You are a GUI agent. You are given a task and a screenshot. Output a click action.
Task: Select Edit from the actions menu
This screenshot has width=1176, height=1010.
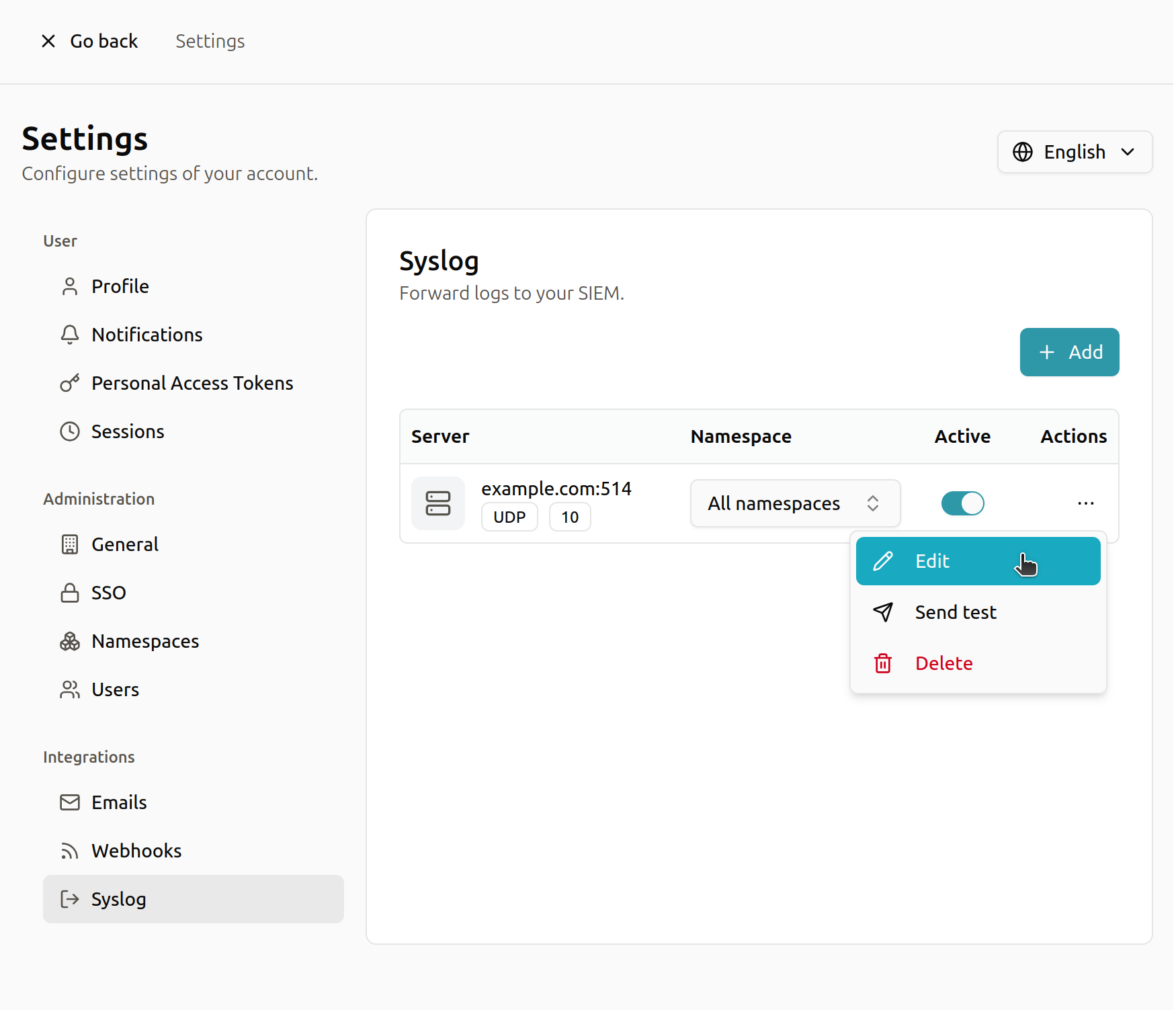click(978, 561)
